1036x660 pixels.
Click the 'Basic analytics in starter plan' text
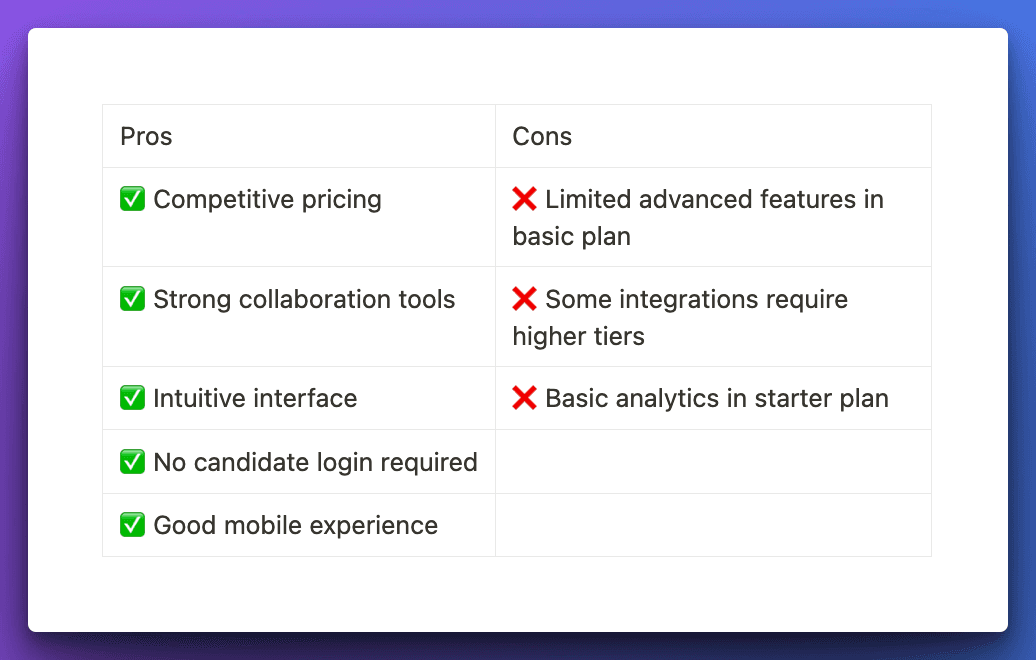tap(716, 399)
